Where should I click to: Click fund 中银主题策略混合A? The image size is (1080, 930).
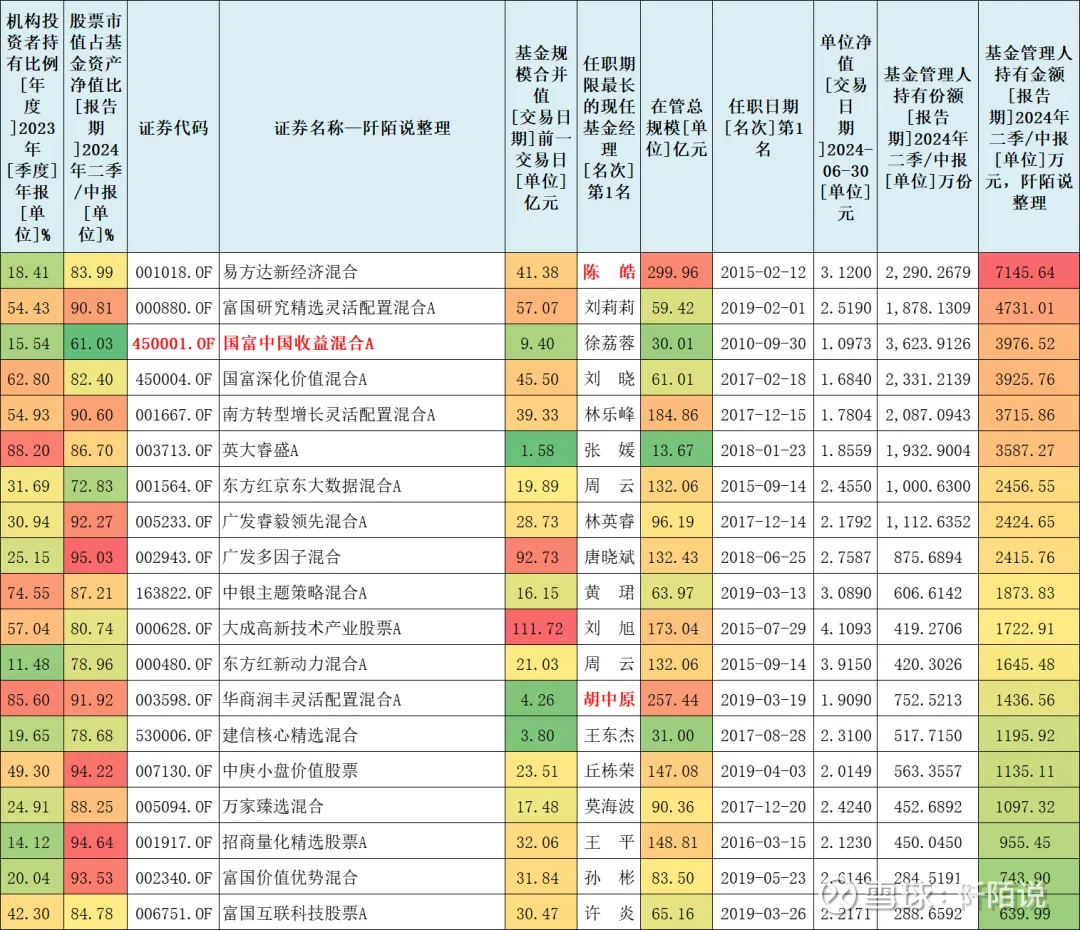pyautogui.click(x=295, y=593)
